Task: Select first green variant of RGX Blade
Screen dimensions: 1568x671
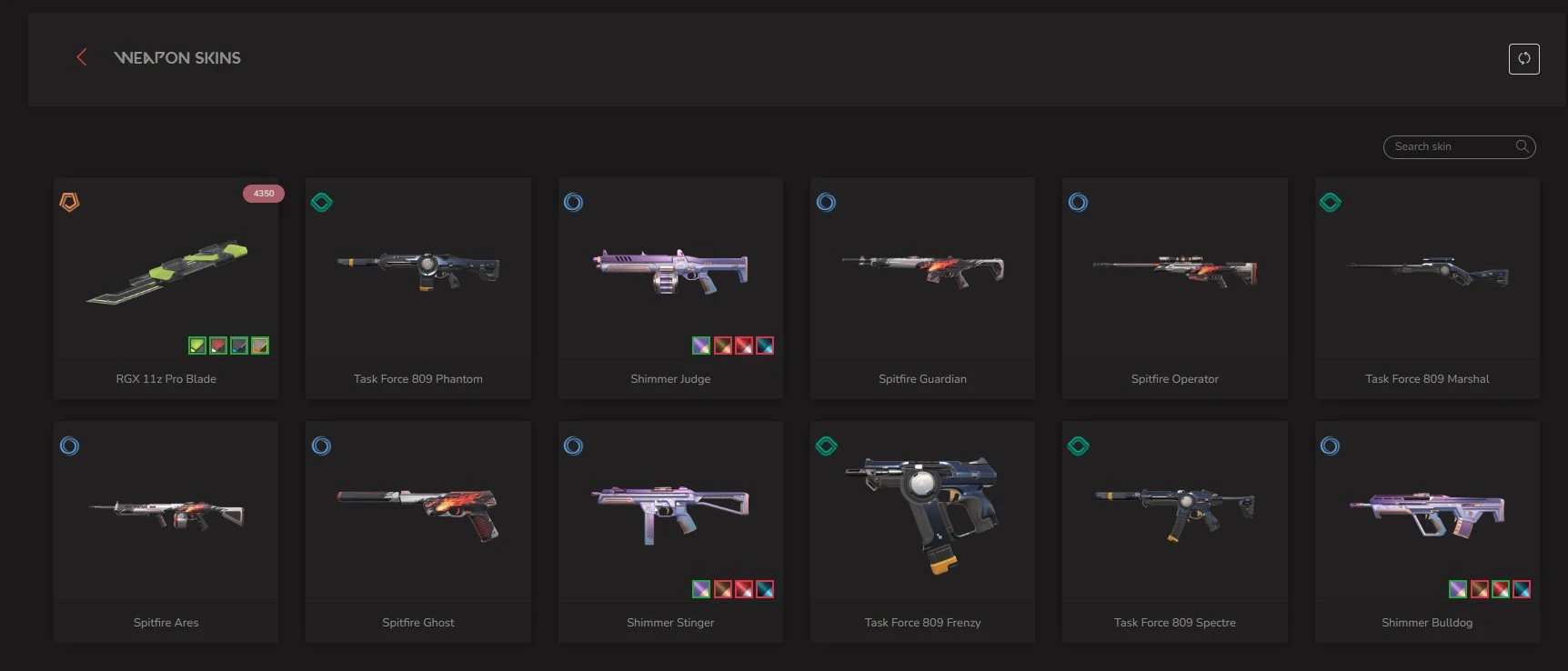Action: (x=197, y=346)
